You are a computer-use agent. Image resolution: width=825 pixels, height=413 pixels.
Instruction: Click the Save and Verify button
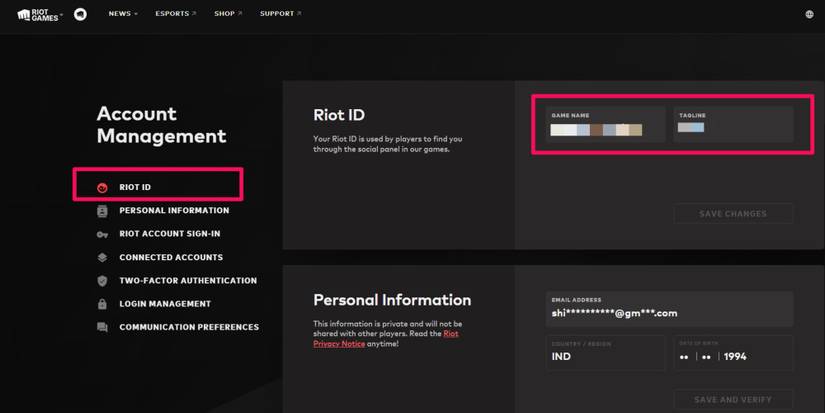pyautogui.click(x=733, y=399)
